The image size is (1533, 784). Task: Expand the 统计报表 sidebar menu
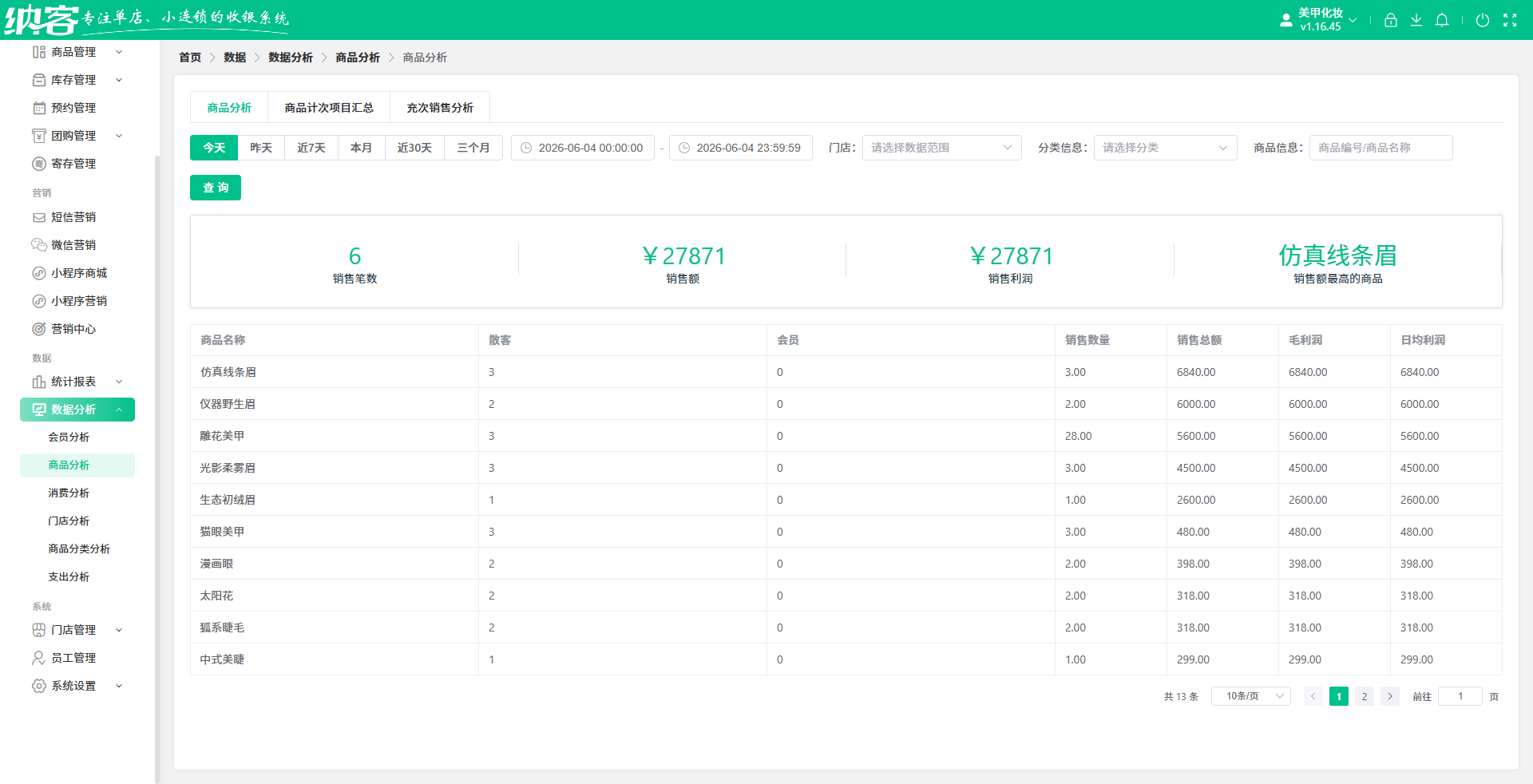(77, 382)
